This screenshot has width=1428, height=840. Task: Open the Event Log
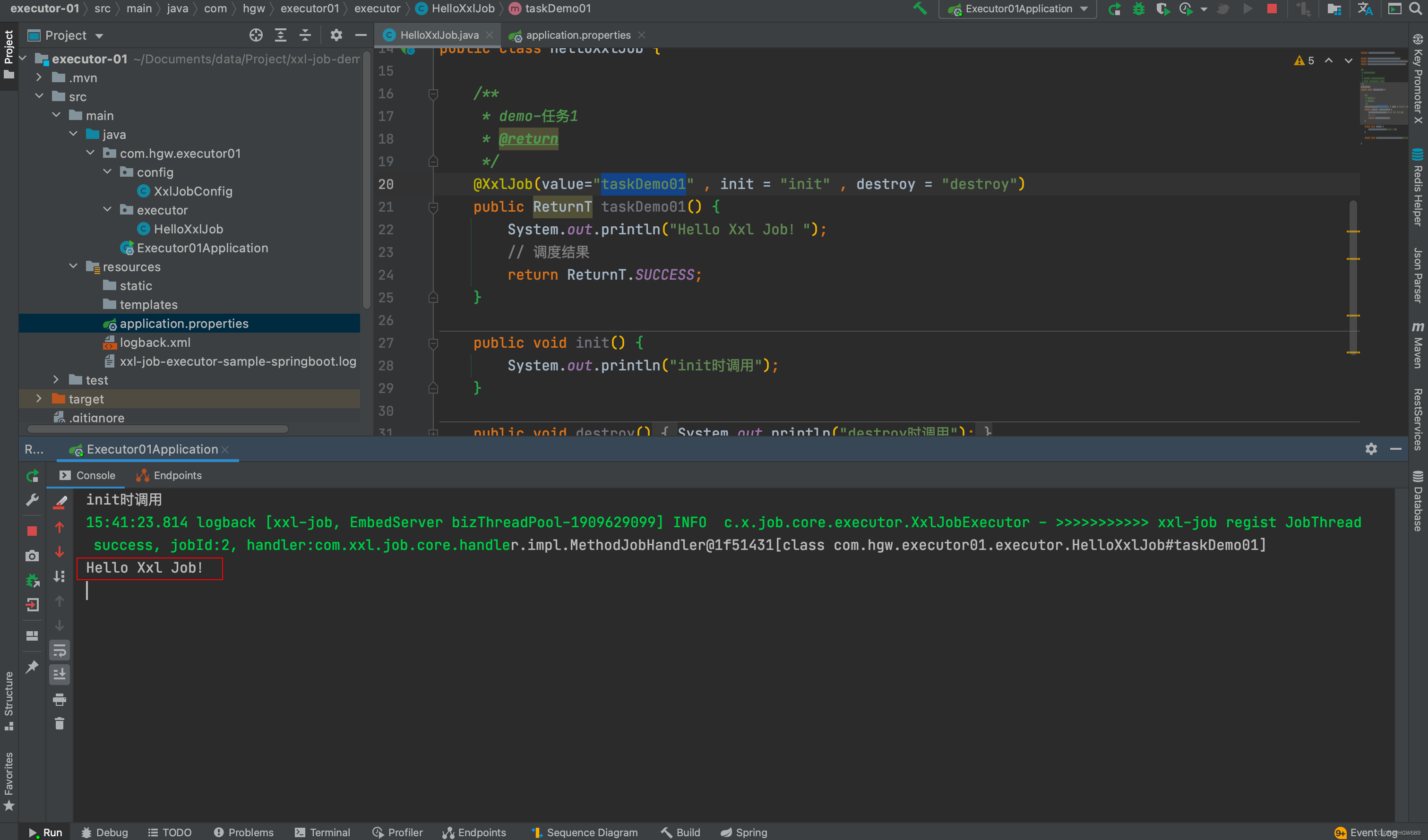click(1366, 832)
